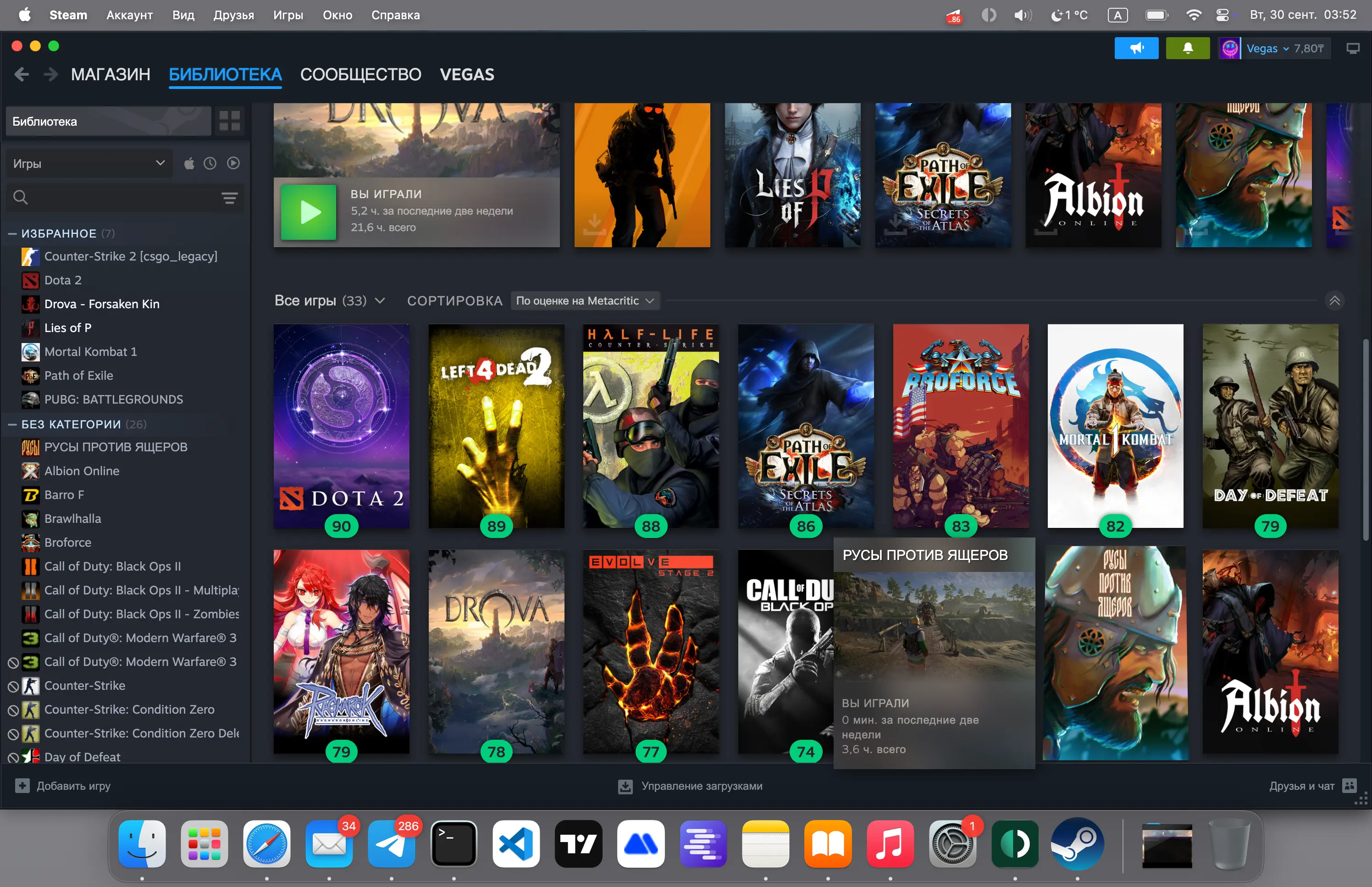
Task: Switch to the СООБЩЕСТВО tab
Action: [360, 74]
